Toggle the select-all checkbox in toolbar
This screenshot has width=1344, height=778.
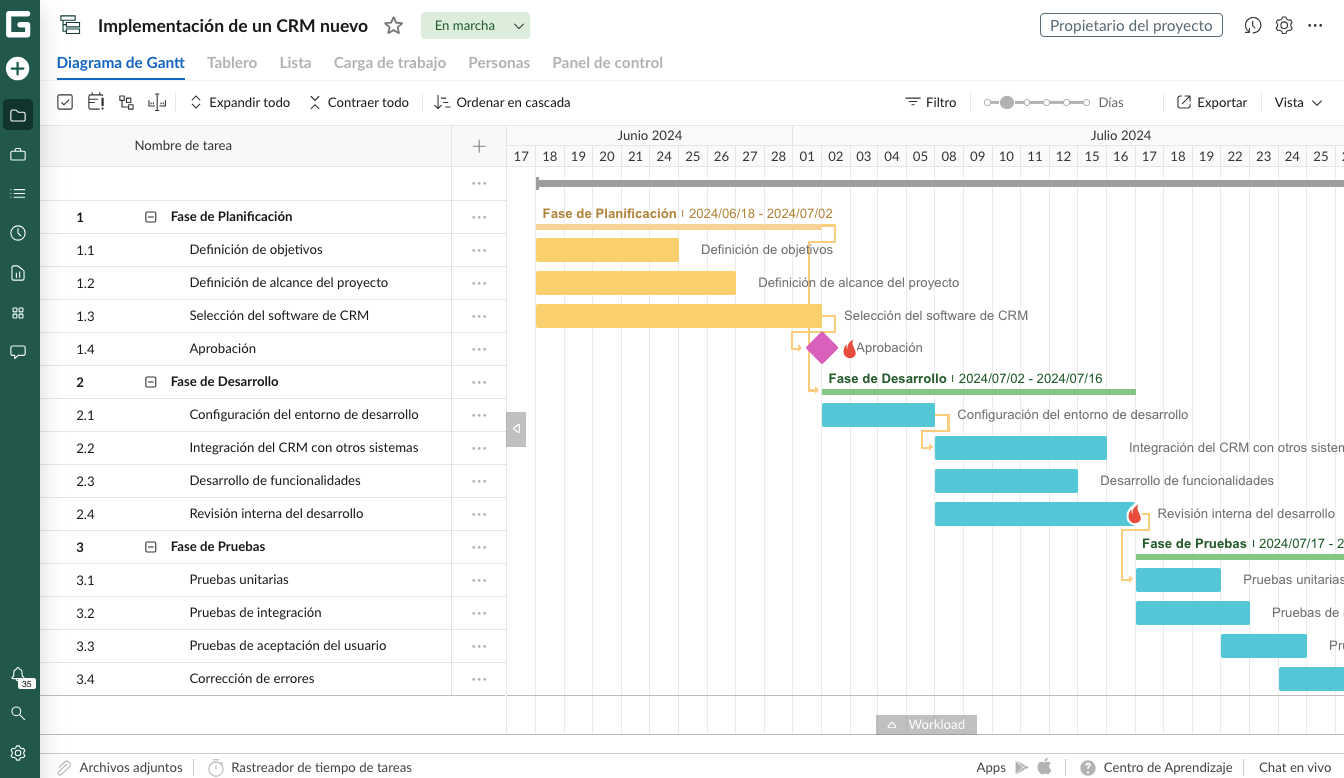point(65,102)
